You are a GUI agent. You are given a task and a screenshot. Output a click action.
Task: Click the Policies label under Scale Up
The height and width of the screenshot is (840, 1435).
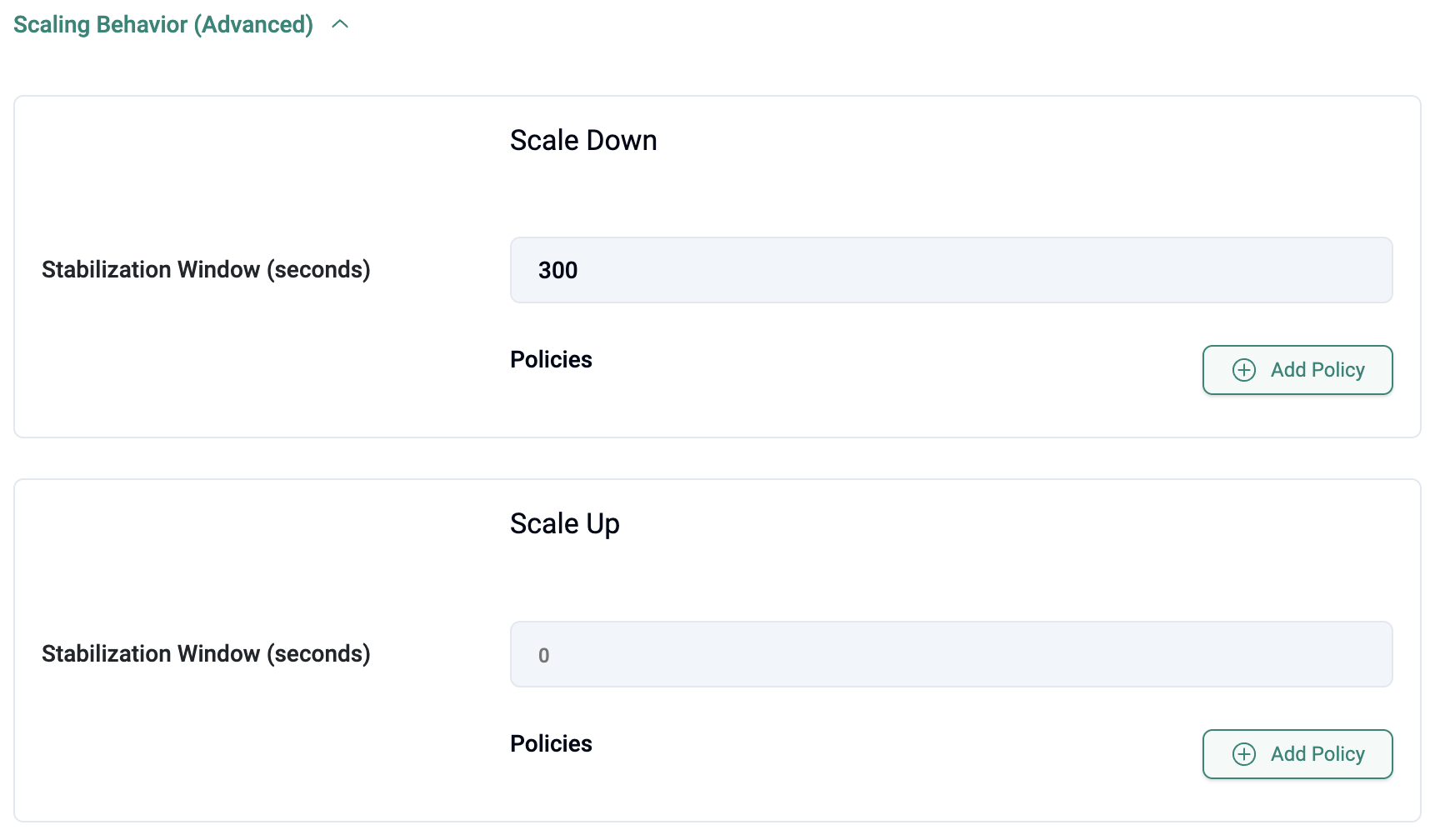551,744
